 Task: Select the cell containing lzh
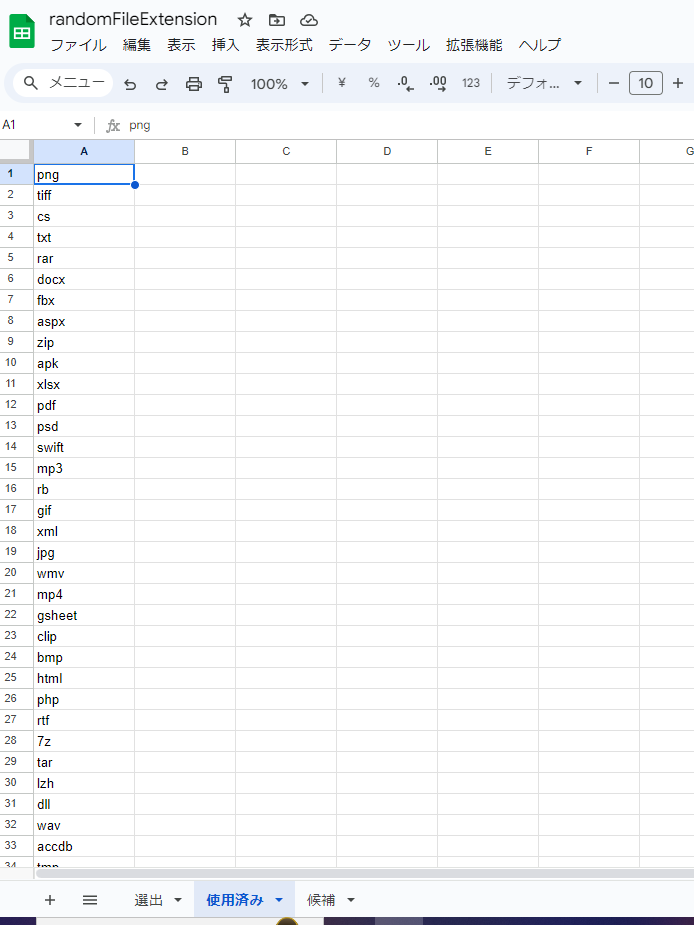point(84,783)
